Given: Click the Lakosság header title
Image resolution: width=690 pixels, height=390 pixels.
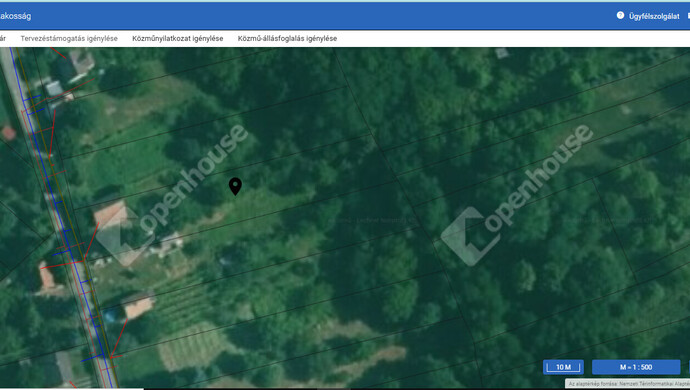Looking at the screenshot, I should click(15, 16).
